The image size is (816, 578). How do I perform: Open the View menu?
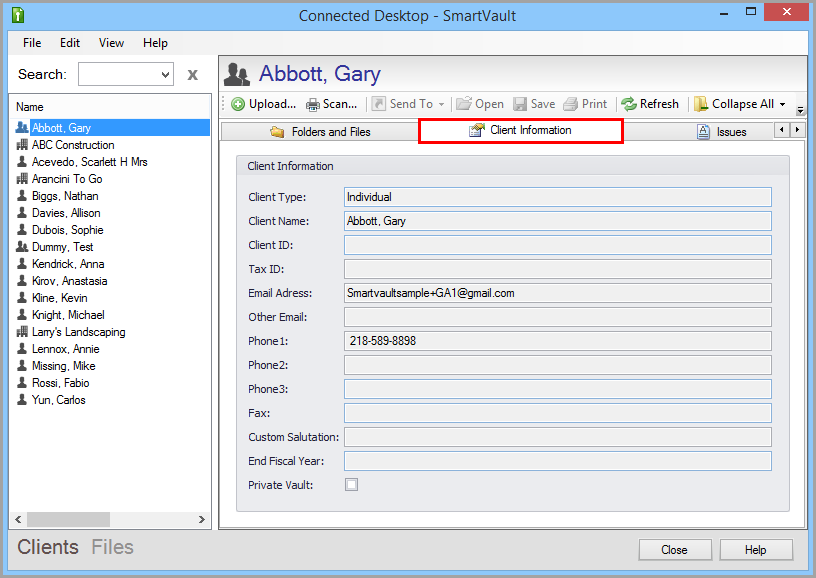tap(111, 43)
